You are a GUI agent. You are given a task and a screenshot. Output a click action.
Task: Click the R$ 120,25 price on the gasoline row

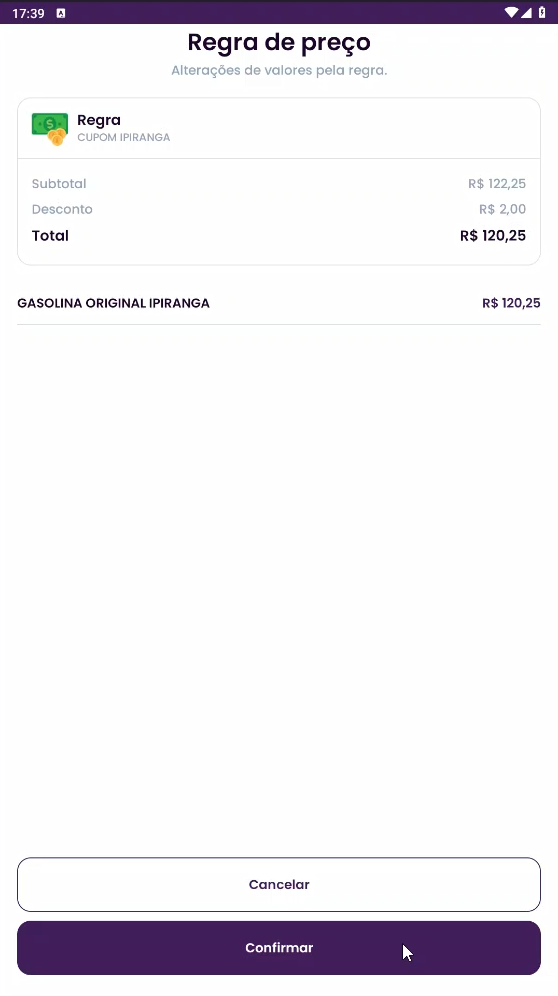click(x=511, y=303)
